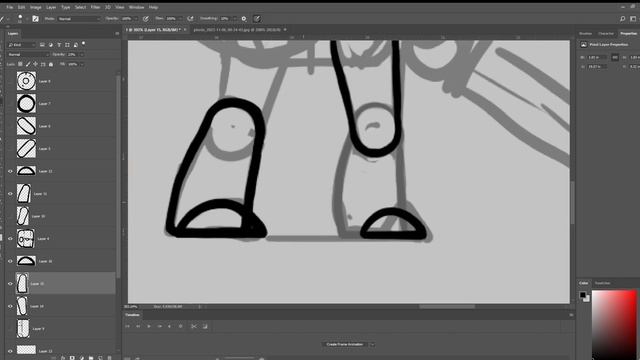The width and height of the screenshot is (640, 360).
Task: Lock transparent pixels icon
Action: coord(20,64)
